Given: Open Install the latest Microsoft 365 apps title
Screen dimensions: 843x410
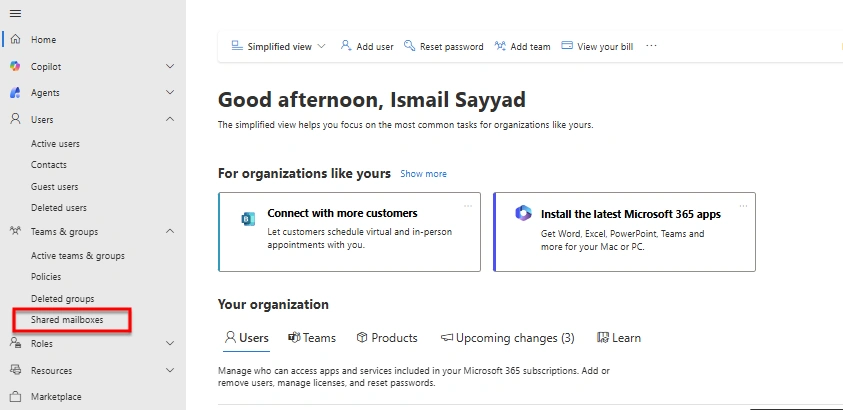Looking at the screenshot, I should tap(631, 214).
